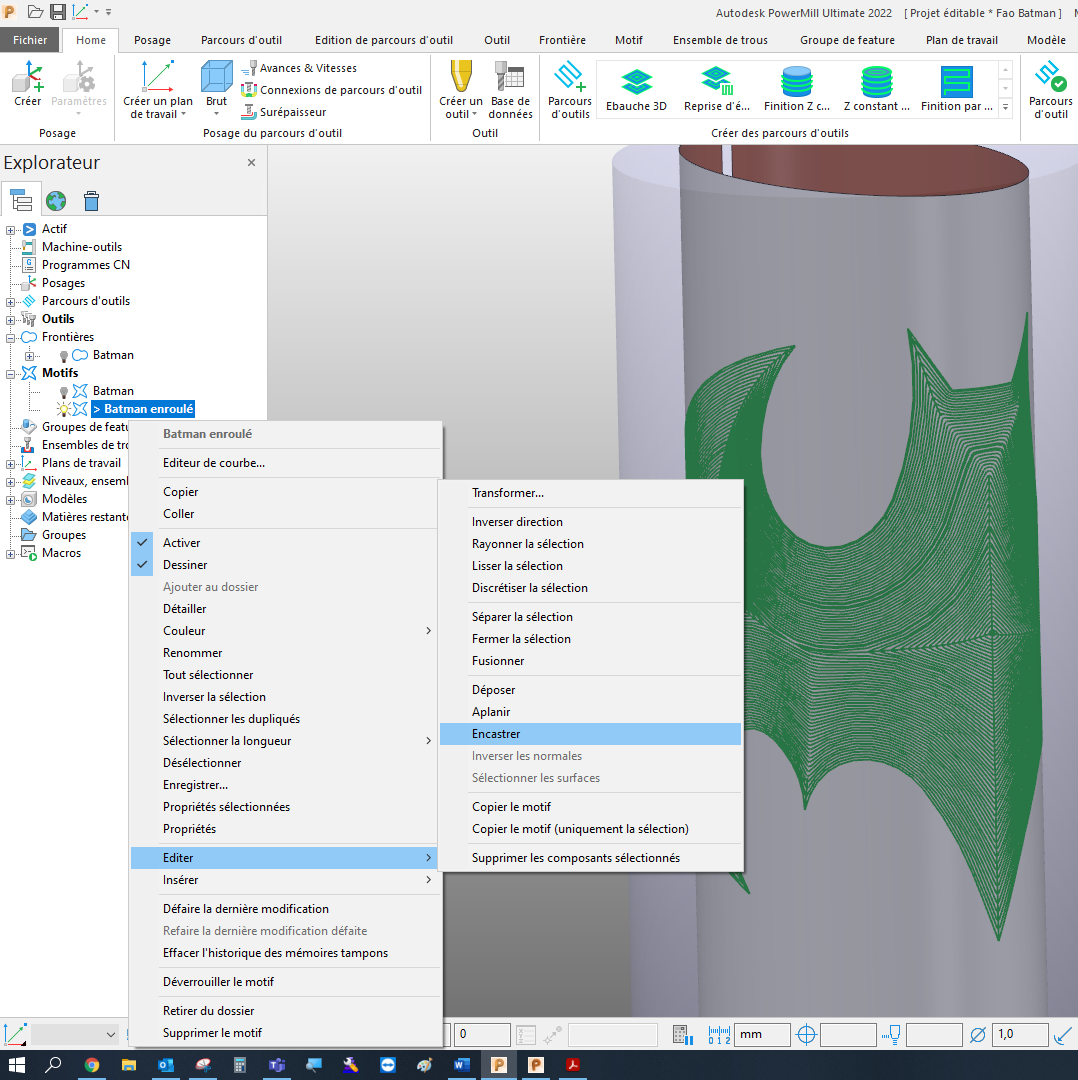Image resolution: width=1078 pixels, height=1080 pixels.
Task: Click the recycle bin icon in Explorateur
Action: pos(91,201)
